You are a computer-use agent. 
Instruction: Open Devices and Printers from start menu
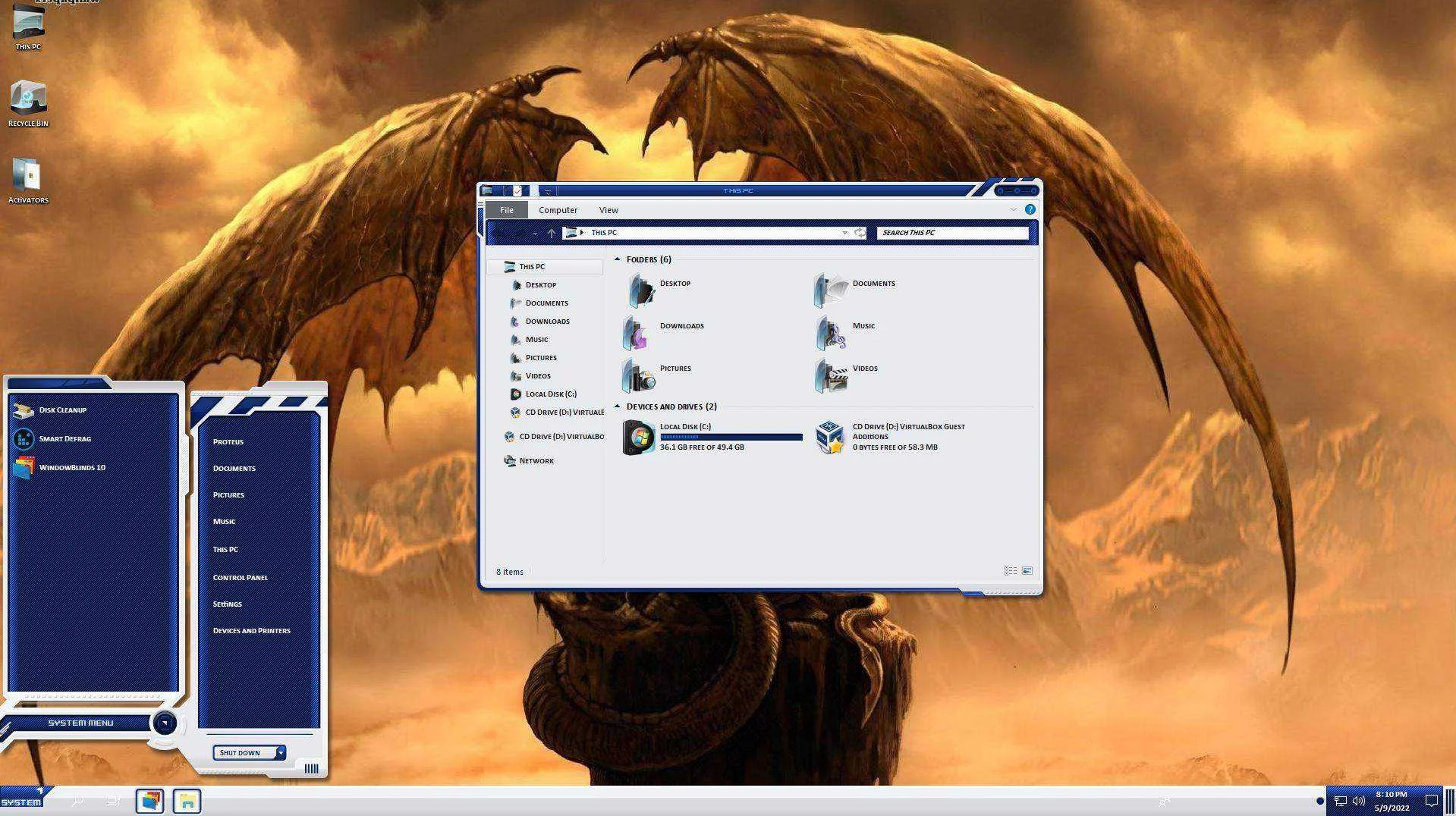coord(251,631)
